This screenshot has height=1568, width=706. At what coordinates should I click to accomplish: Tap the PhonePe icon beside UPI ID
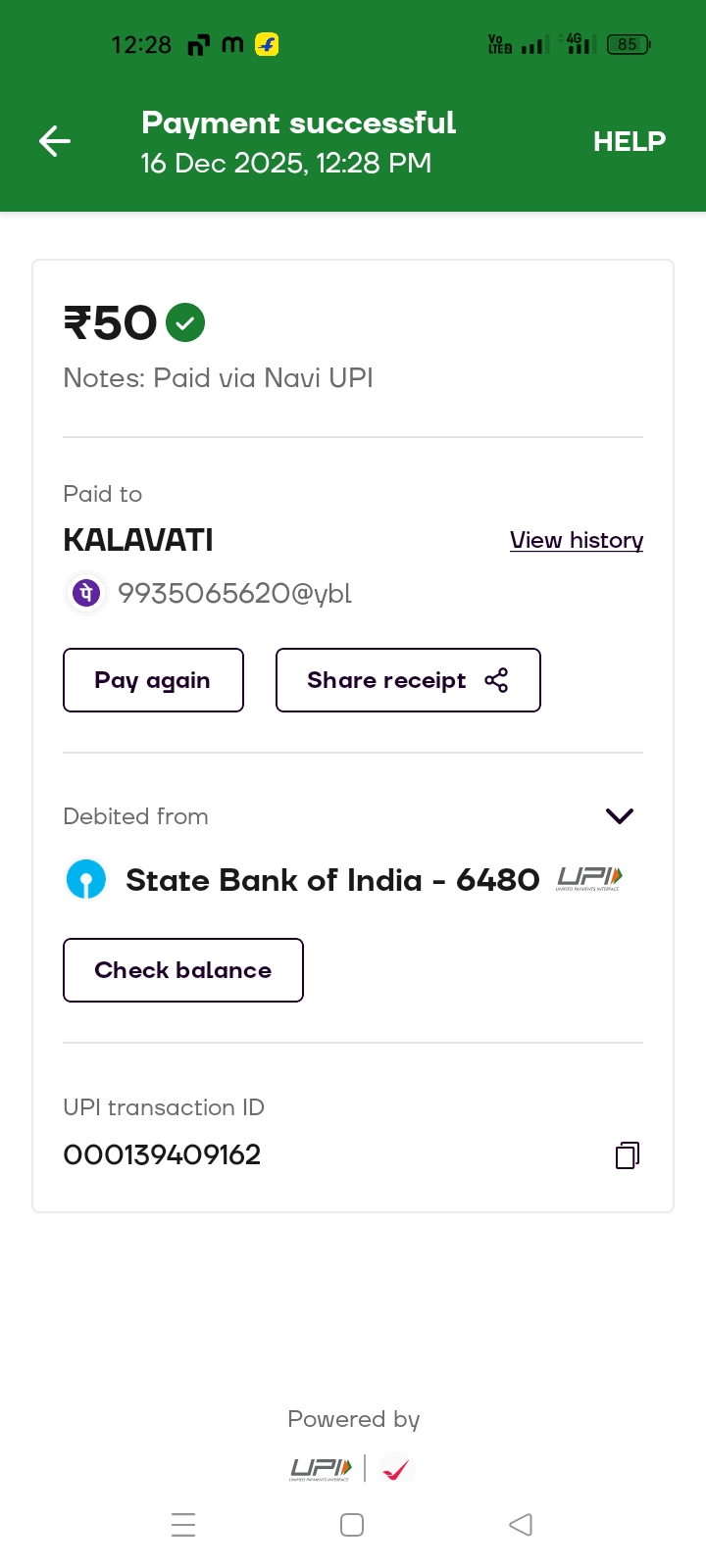click(86, 593)
